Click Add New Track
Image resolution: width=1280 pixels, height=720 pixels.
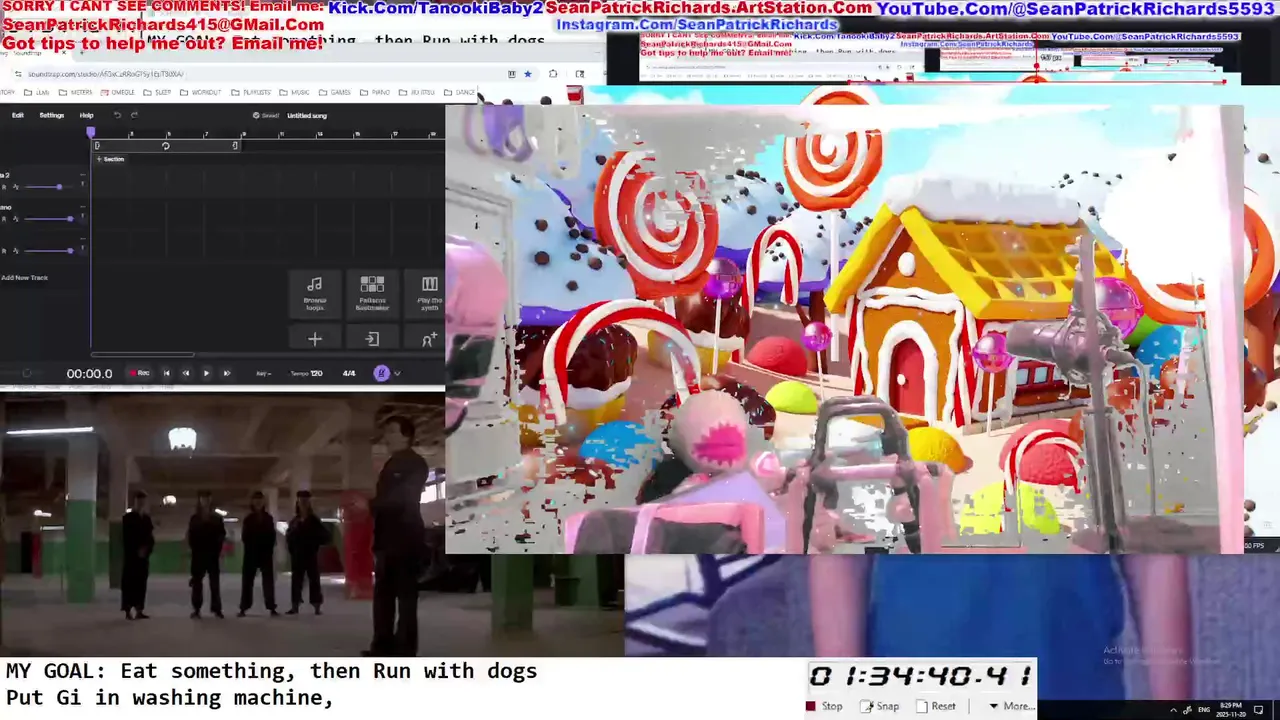[25, 277]
